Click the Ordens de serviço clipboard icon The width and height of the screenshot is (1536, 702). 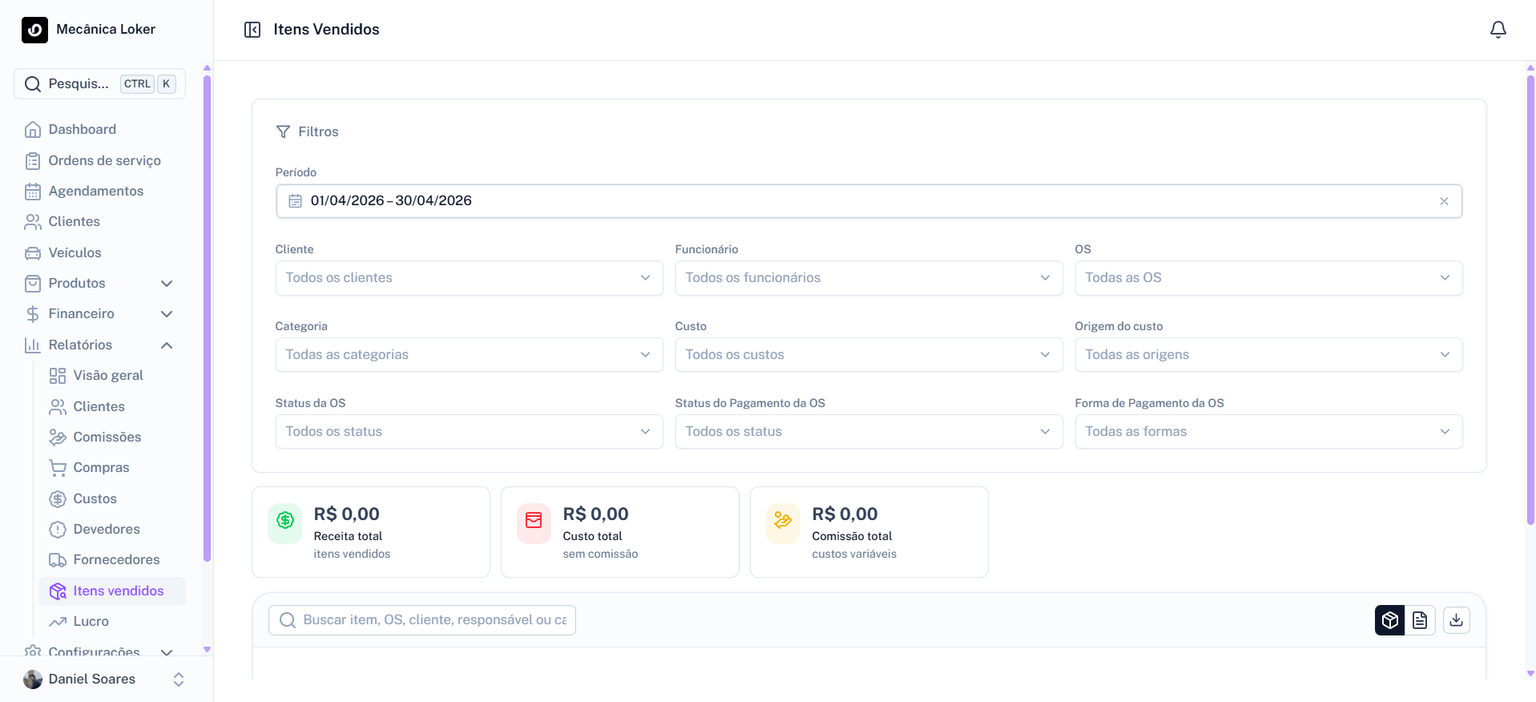[x=33, y=160]
